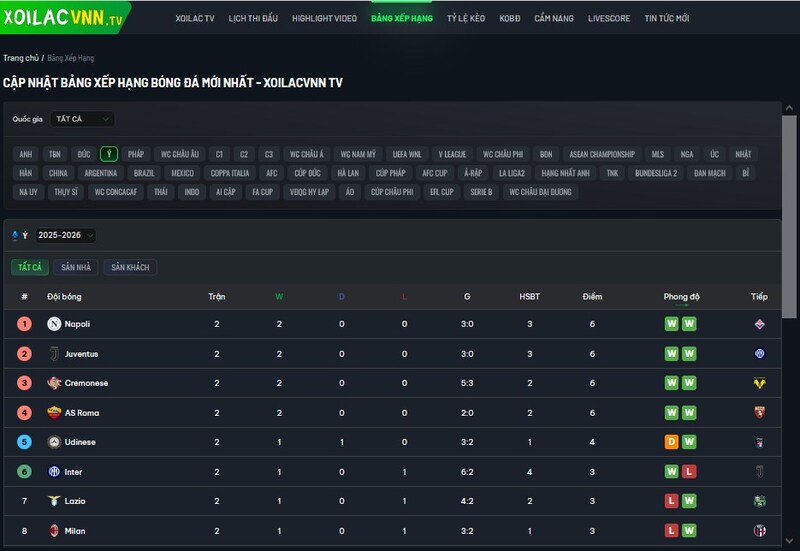Open the CẨM NANG link
The image size is (800, 551).
coord(554,18)
